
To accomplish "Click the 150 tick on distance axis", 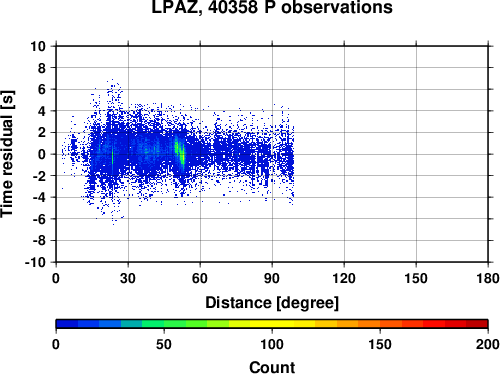I will coord(416,278).
